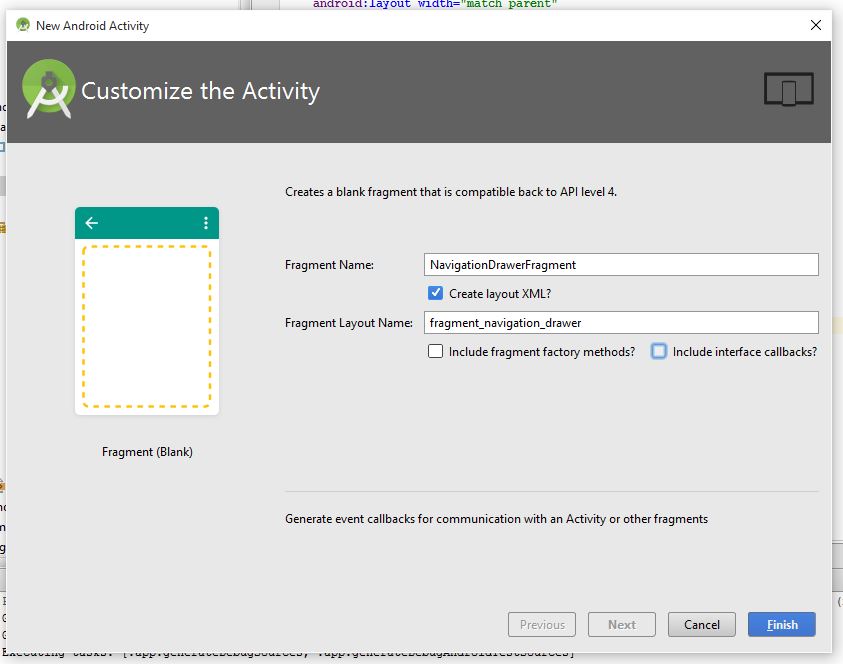Screen dimensions: 843x664
Task: Click the small Android icon in the title bar
Action: point(22,25)
